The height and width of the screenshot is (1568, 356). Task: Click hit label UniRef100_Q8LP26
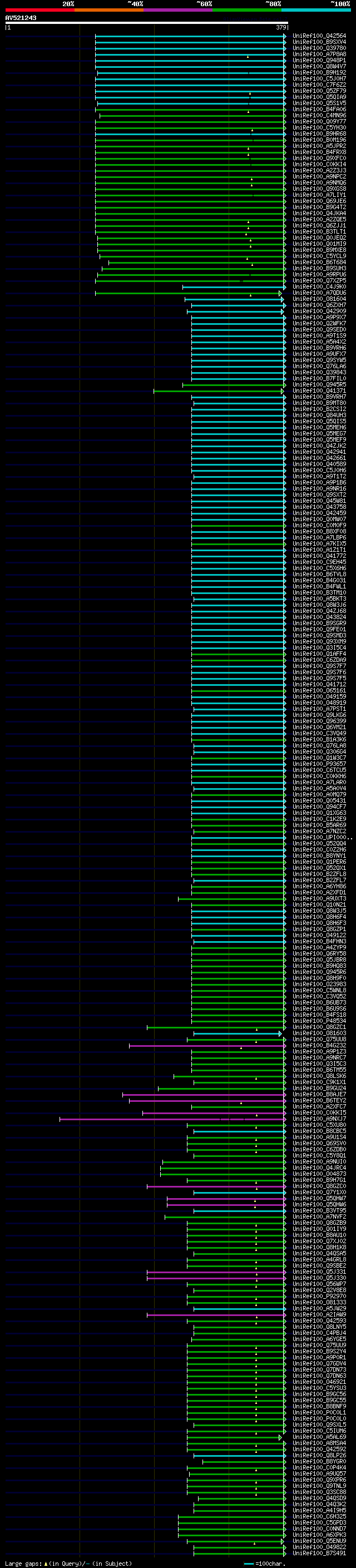click(319, 1456)
